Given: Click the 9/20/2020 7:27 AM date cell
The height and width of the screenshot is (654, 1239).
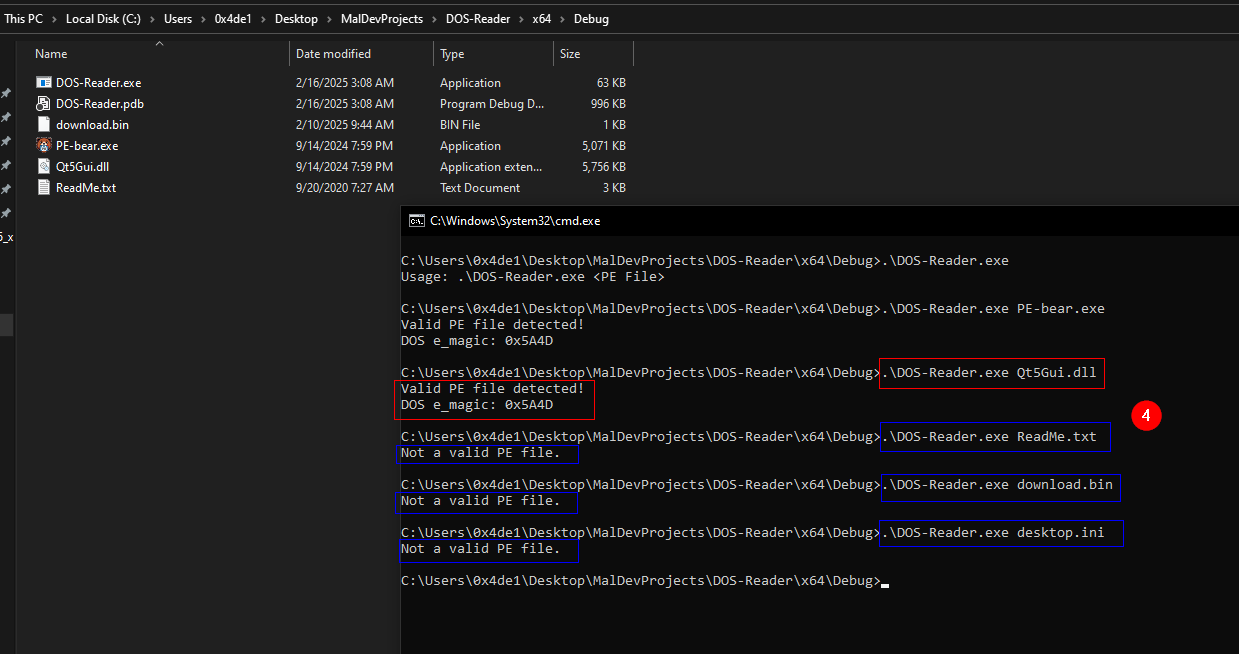Looking at the screenshot, I should [345, 188].
